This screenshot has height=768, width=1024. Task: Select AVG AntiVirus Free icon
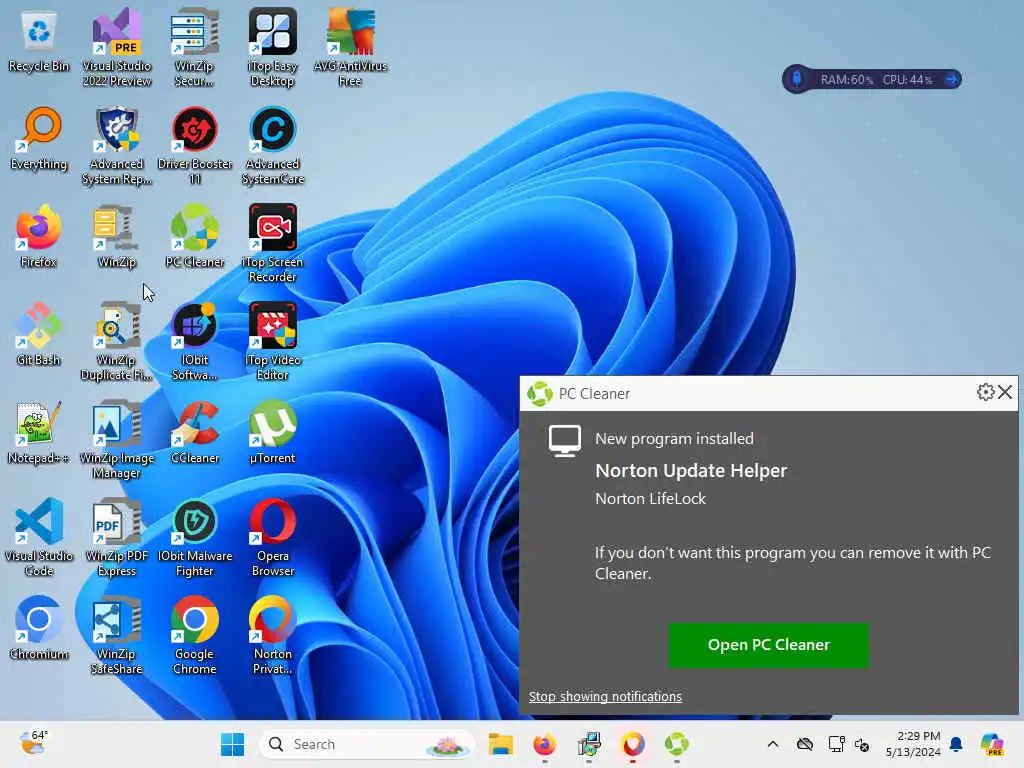pos(351,47)
